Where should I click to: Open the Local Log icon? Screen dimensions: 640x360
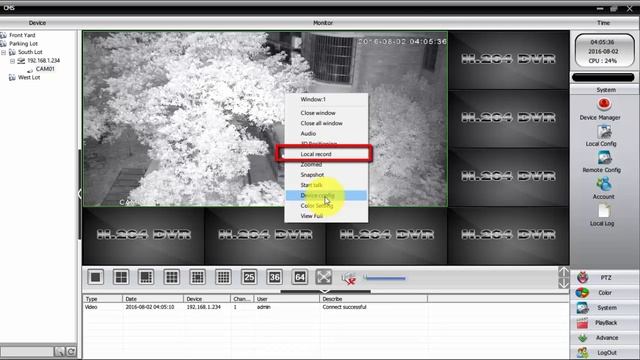(x=604, y=211)
